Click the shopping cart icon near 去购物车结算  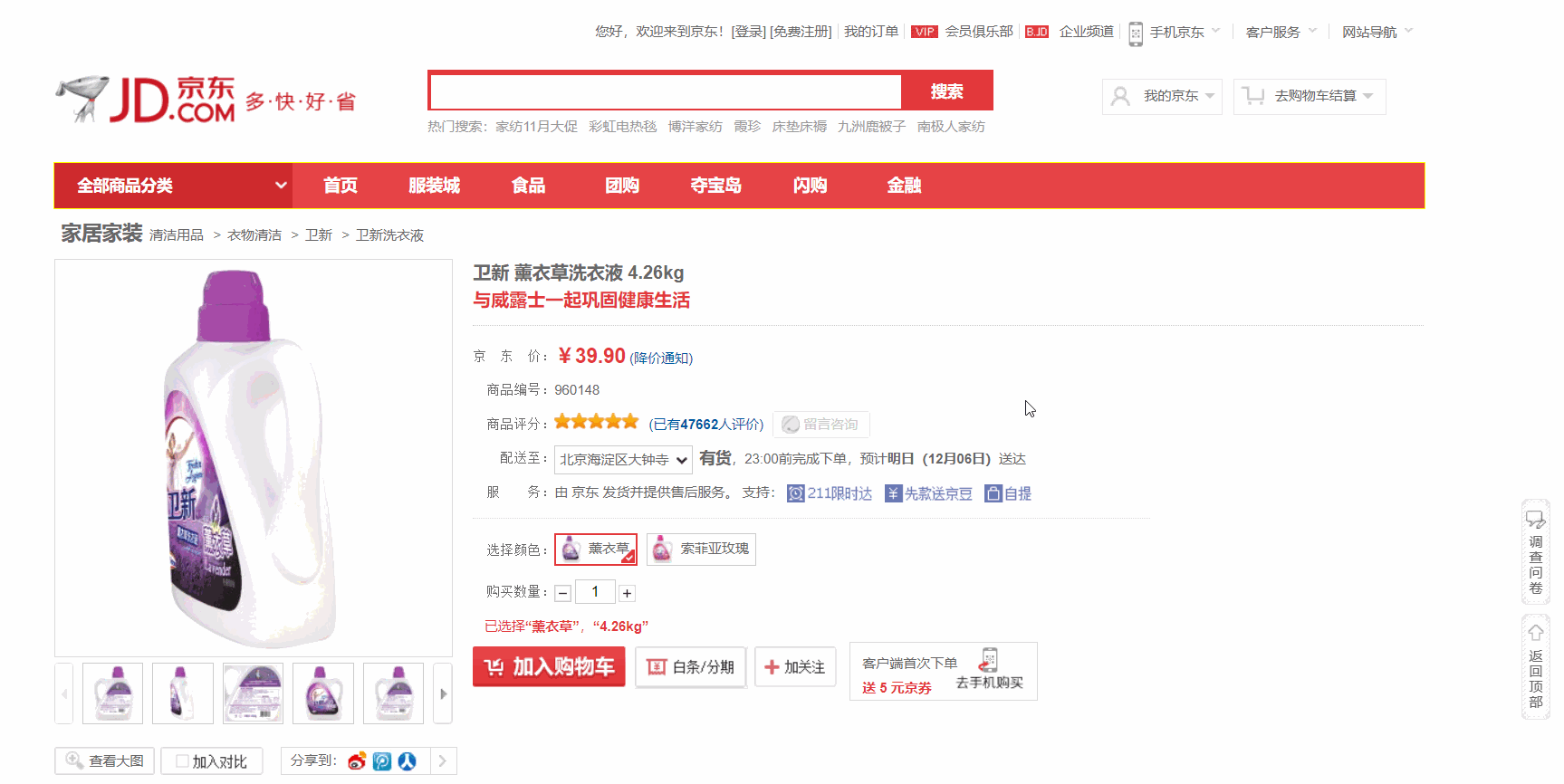click(1253, 96)
